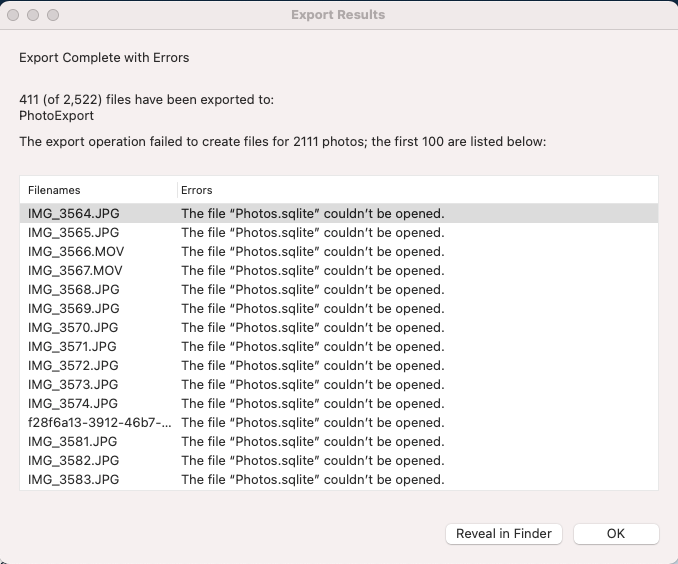
Task: Select the IMG_3581.JPG row
Action: [x=339, y=442]
